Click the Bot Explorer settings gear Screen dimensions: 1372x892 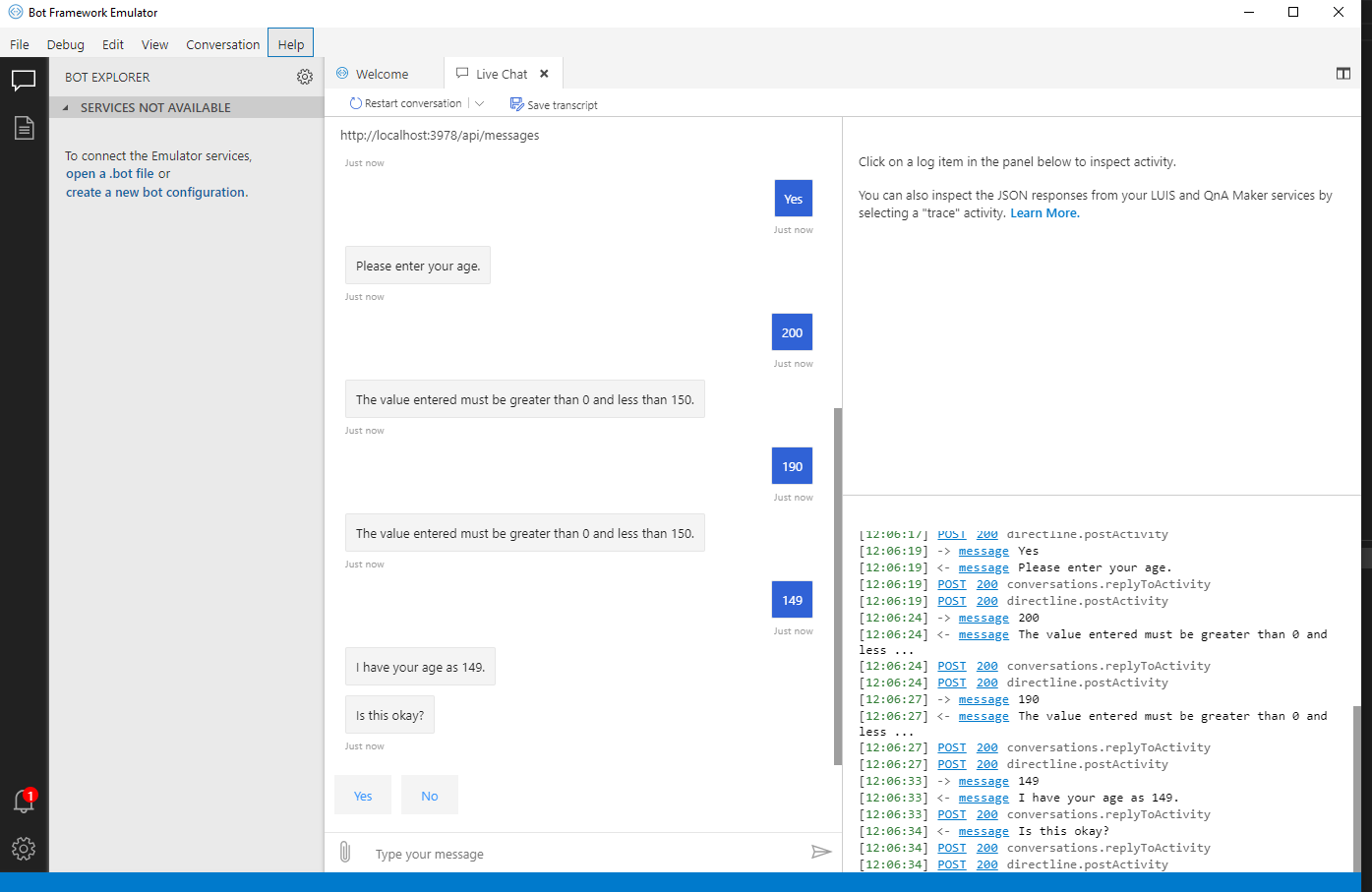[x=305, y=77]
